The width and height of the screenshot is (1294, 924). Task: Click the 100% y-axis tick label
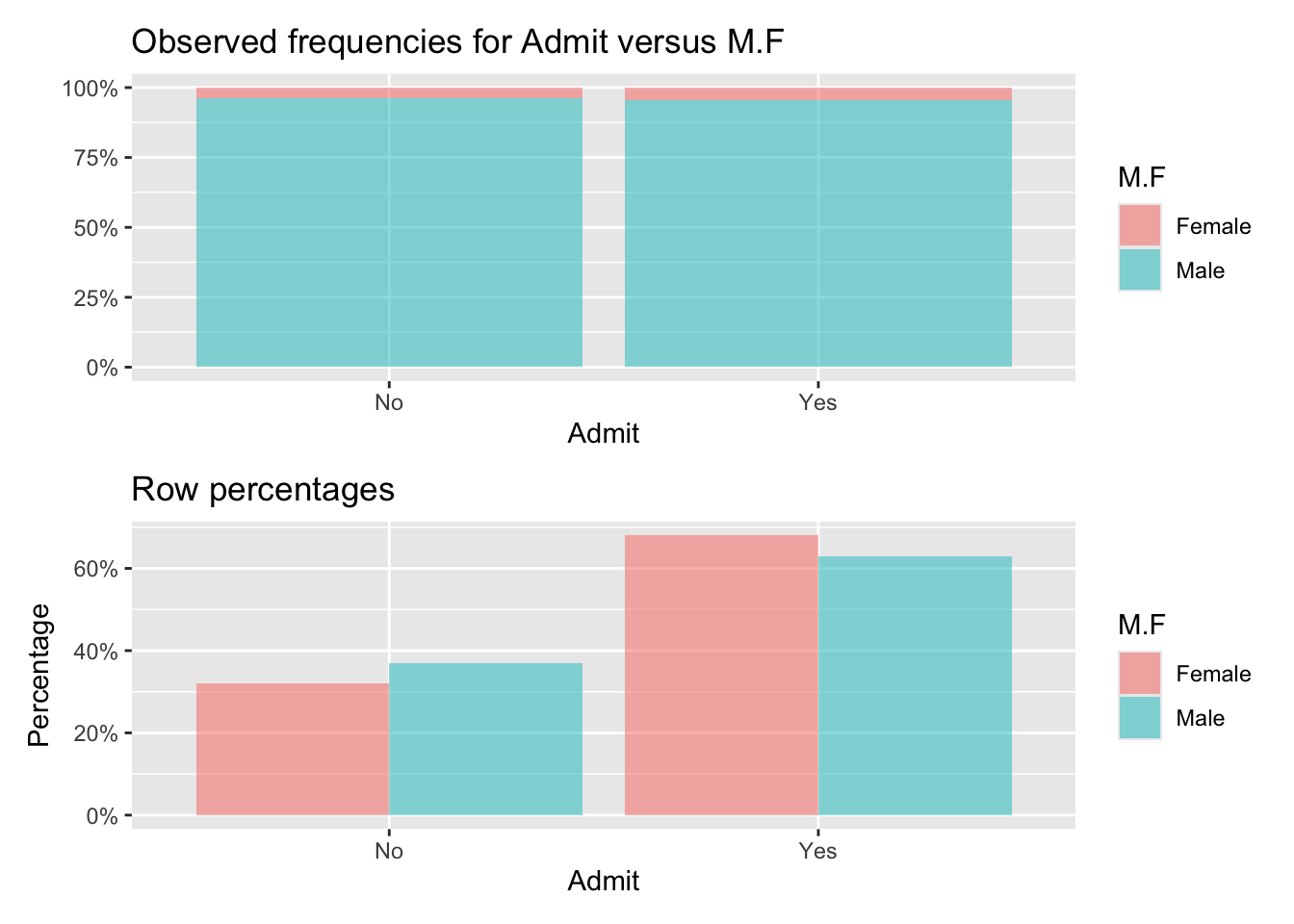(91, 89)
